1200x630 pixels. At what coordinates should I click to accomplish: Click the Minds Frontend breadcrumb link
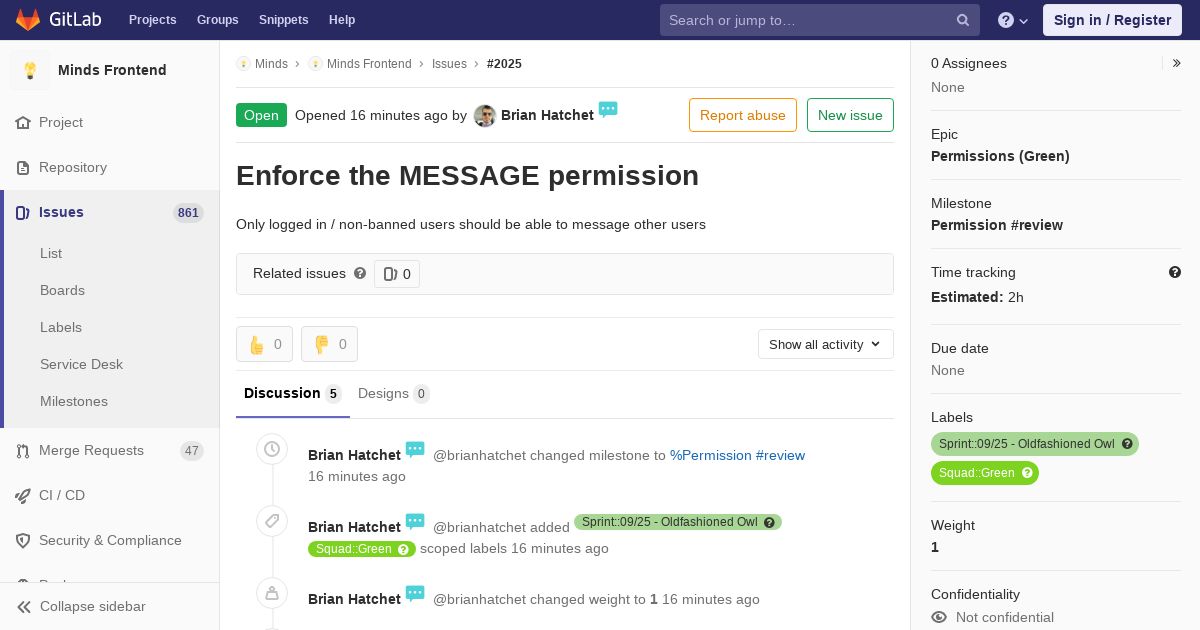coord(369,64)
